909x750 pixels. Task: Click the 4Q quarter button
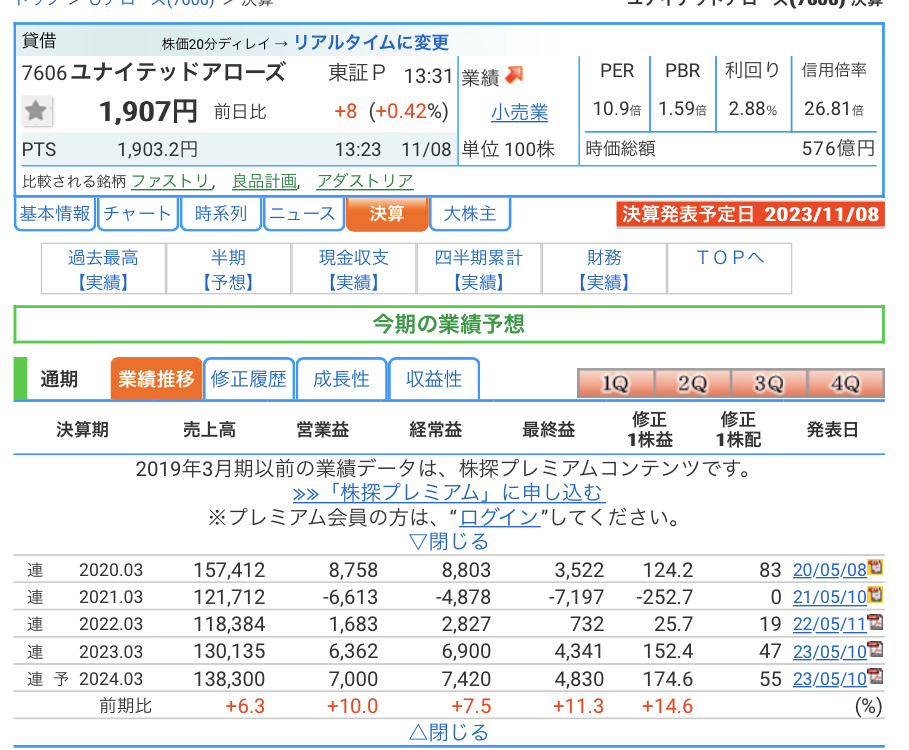[x=845, y=383]
